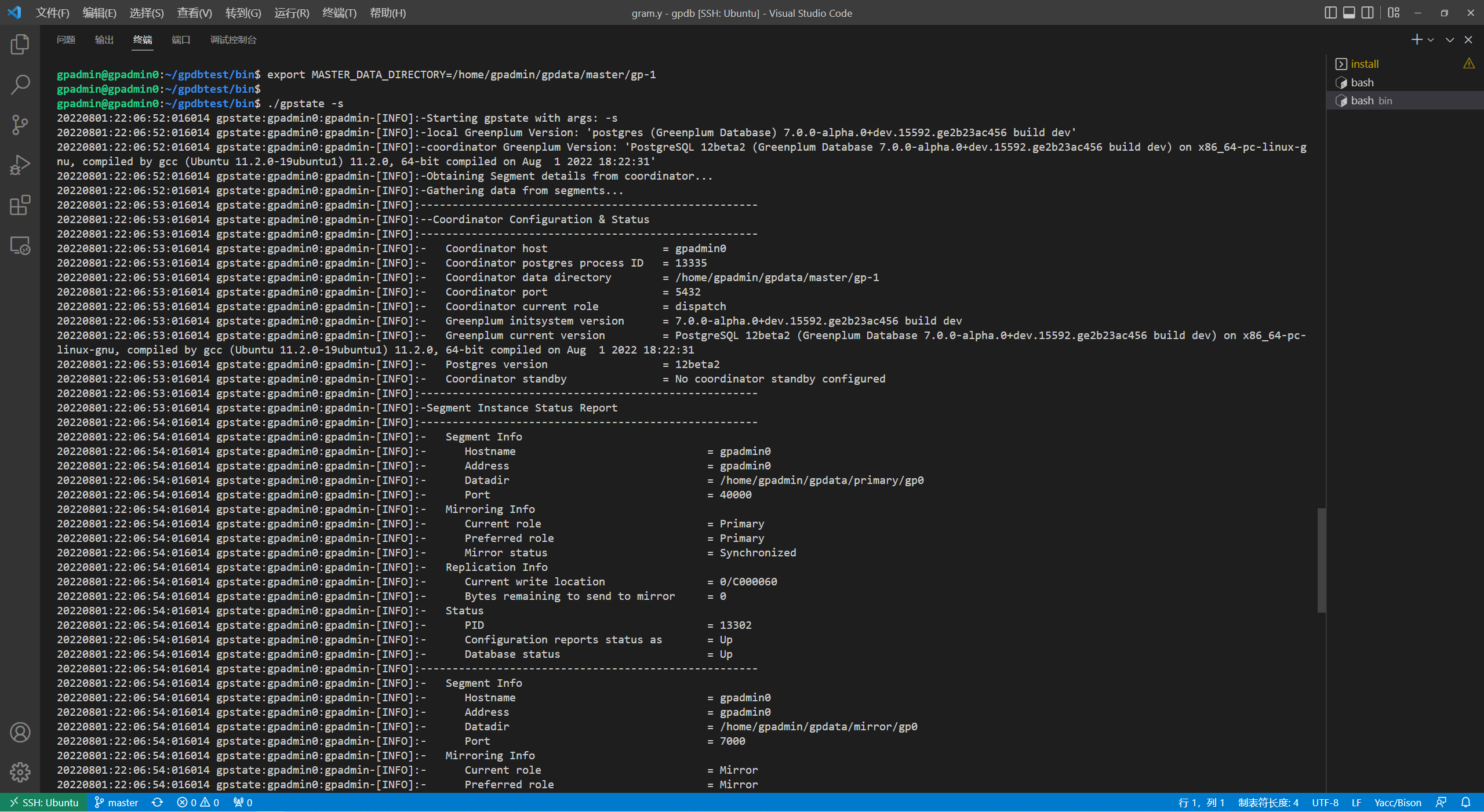Toggle secondary side bar layout icon
1484x812 pixels.
pyautogui.click(x=1367, y=13)
